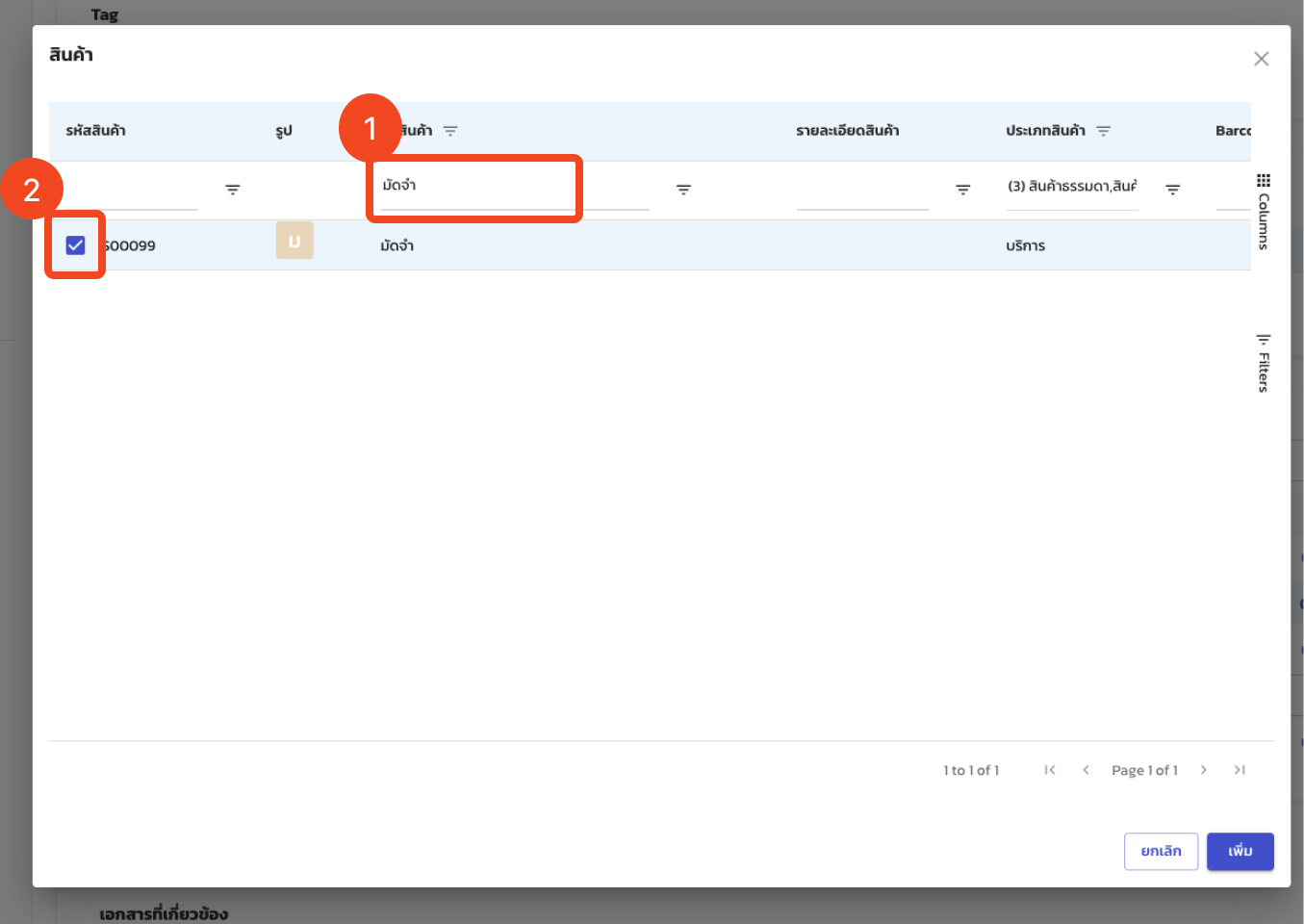Open filter menu icon beside ประเภทสินค้า filter field
The image size is (1304, 924).
pyautogui.click(x=1172, y=190)
